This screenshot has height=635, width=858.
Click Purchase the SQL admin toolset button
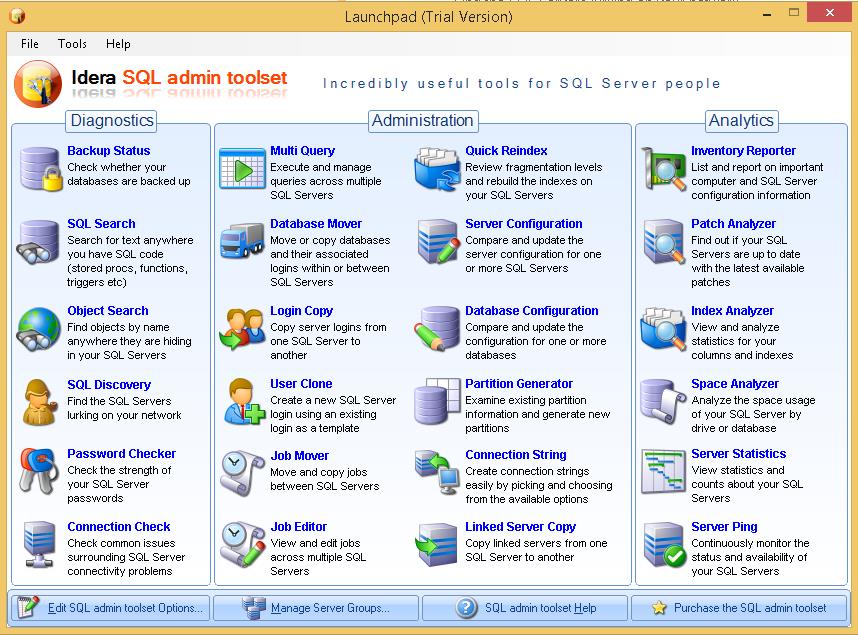coord(739,608)
